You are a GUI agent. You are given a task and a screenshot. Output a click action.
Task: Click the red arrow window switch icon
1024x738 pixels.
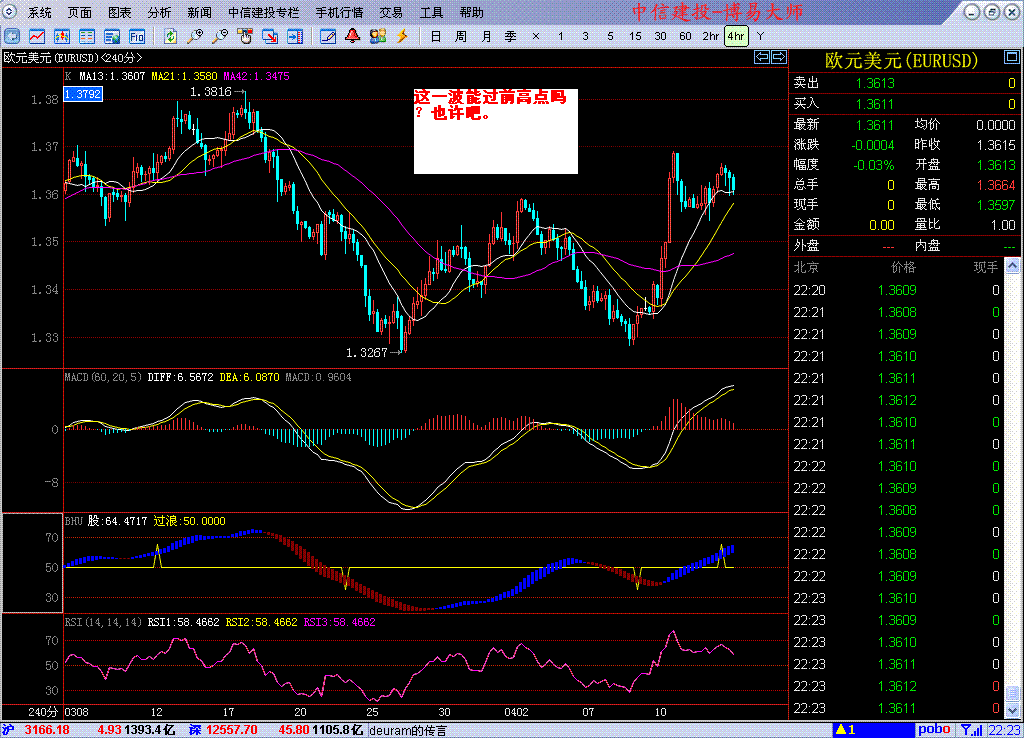click(x=270, y=37)
